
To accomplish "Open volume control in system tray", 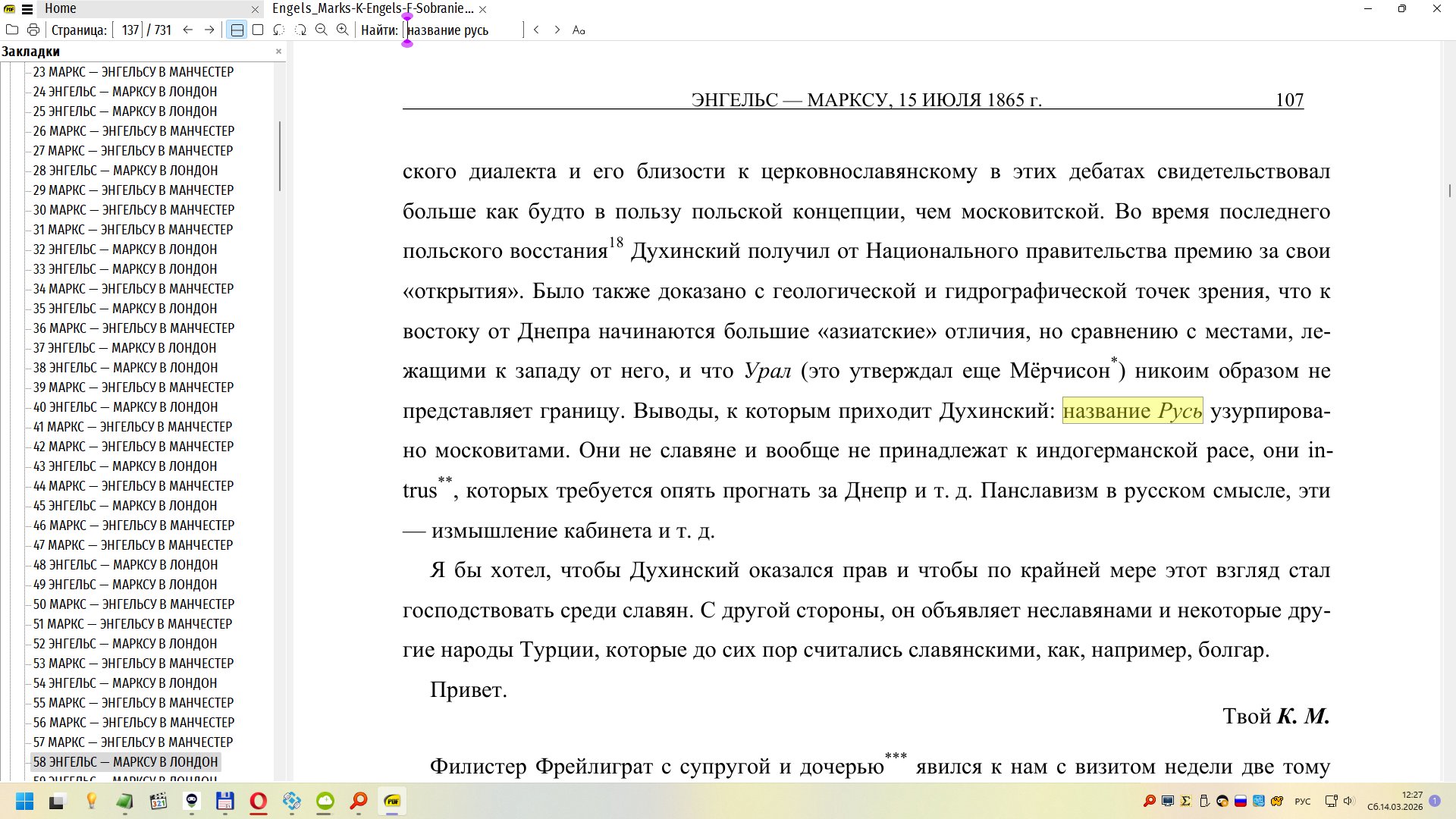I will (x=1348, y=801).
